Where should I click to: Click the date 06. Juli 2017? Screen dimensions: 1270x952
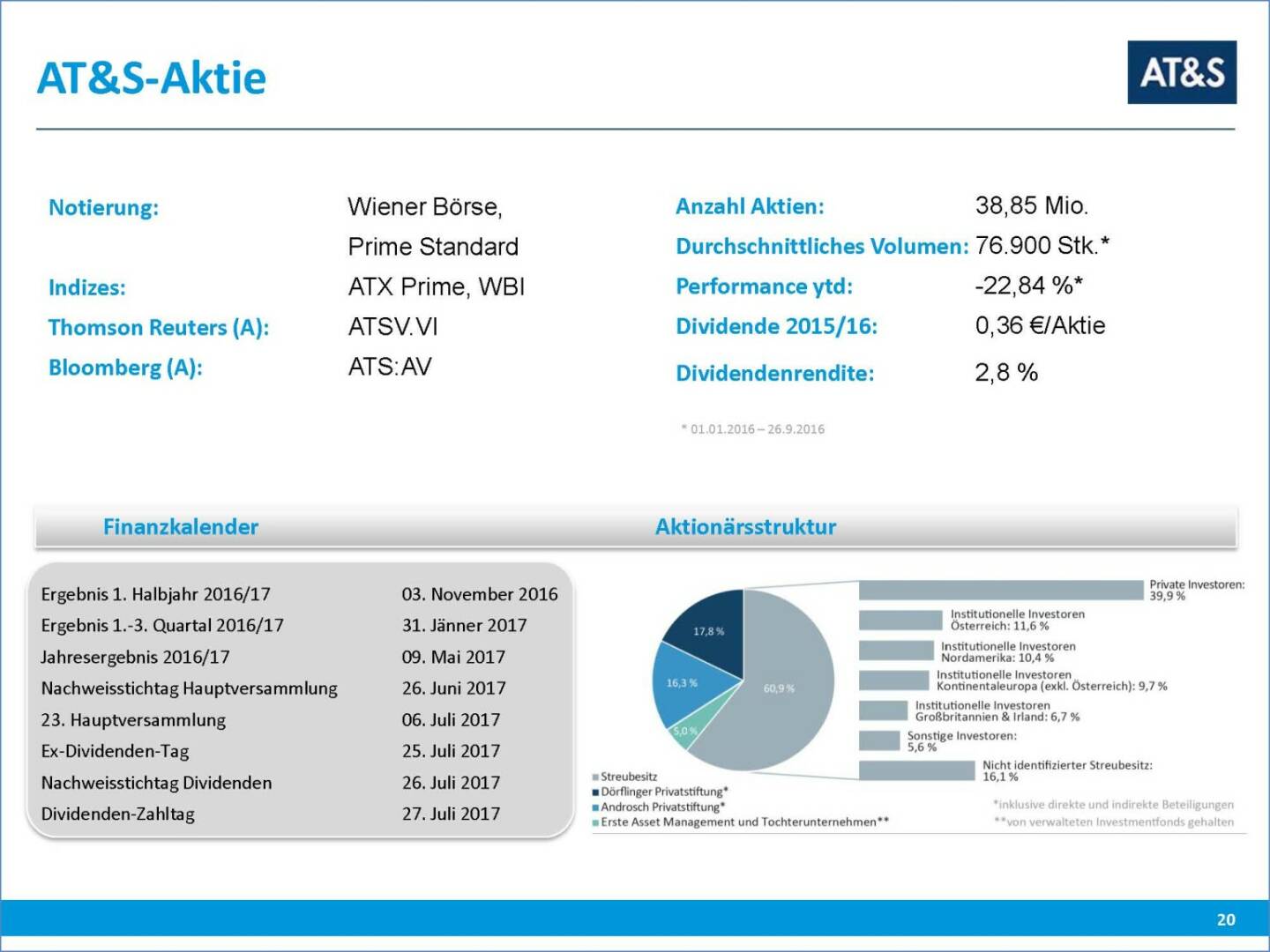(x=451, y=720)
